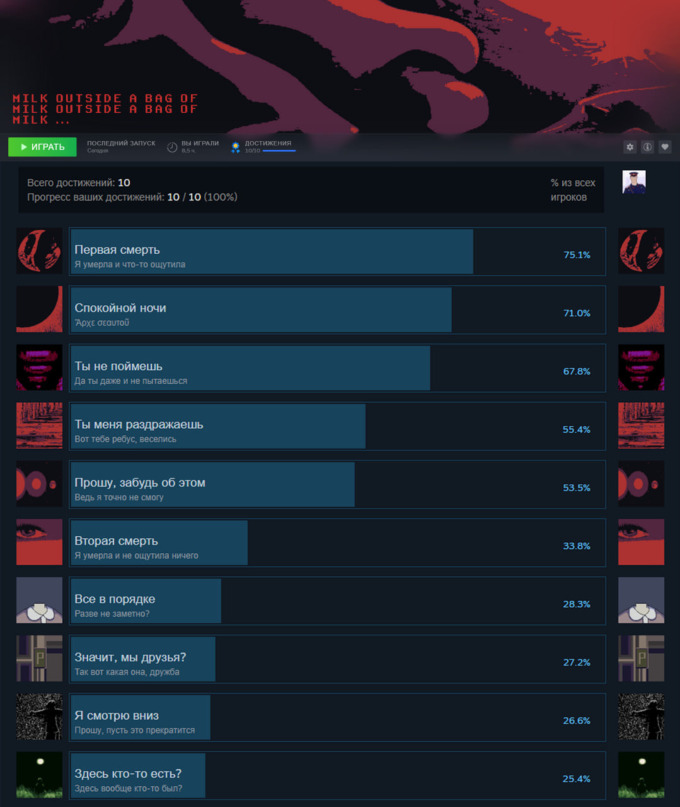
Task: Click the right-side Вторая смерть eye thumbnail
Action: click(x=641, y=542)
